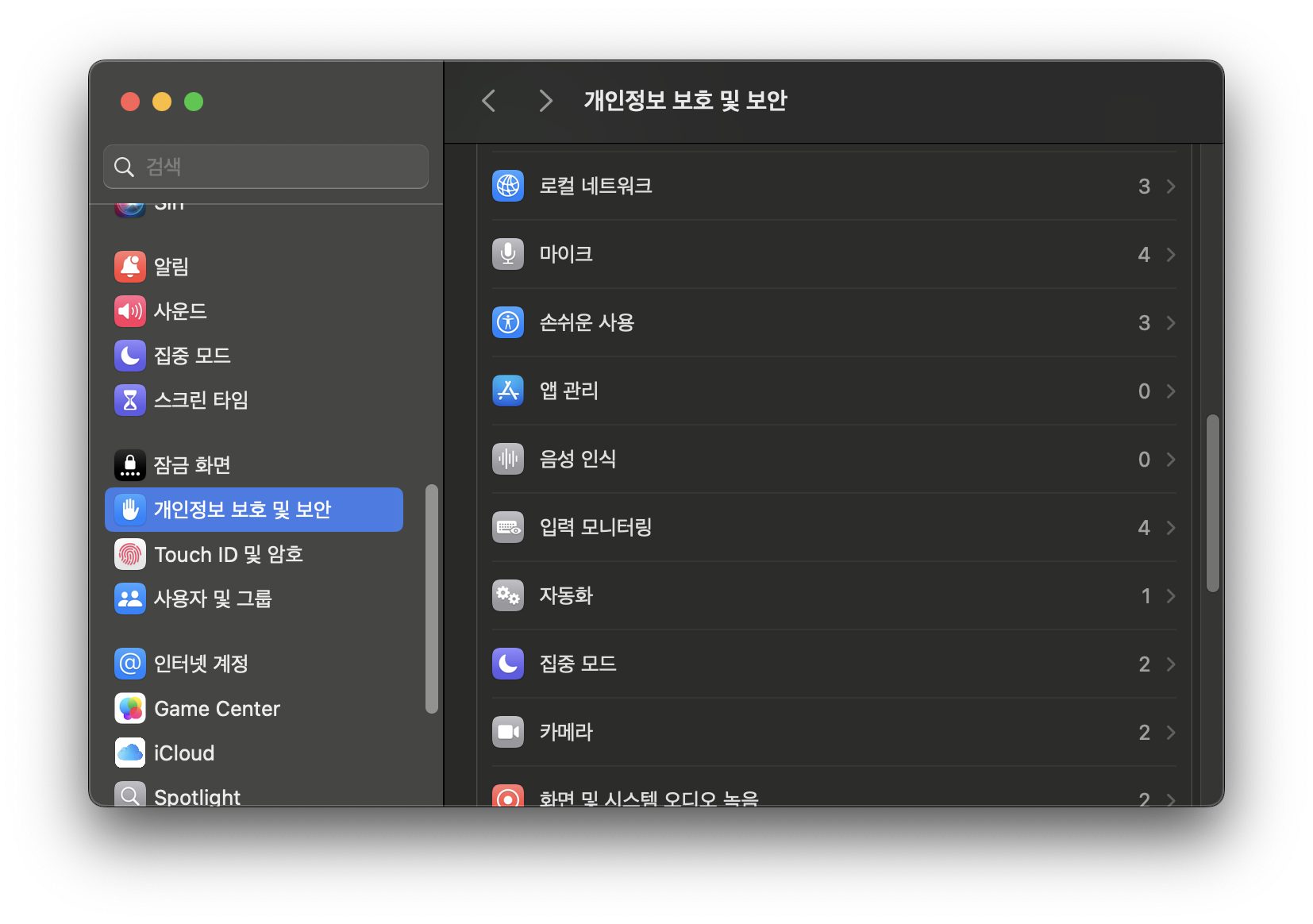
Task: Click the 카메라 camera icon
Action: [508, 732]
